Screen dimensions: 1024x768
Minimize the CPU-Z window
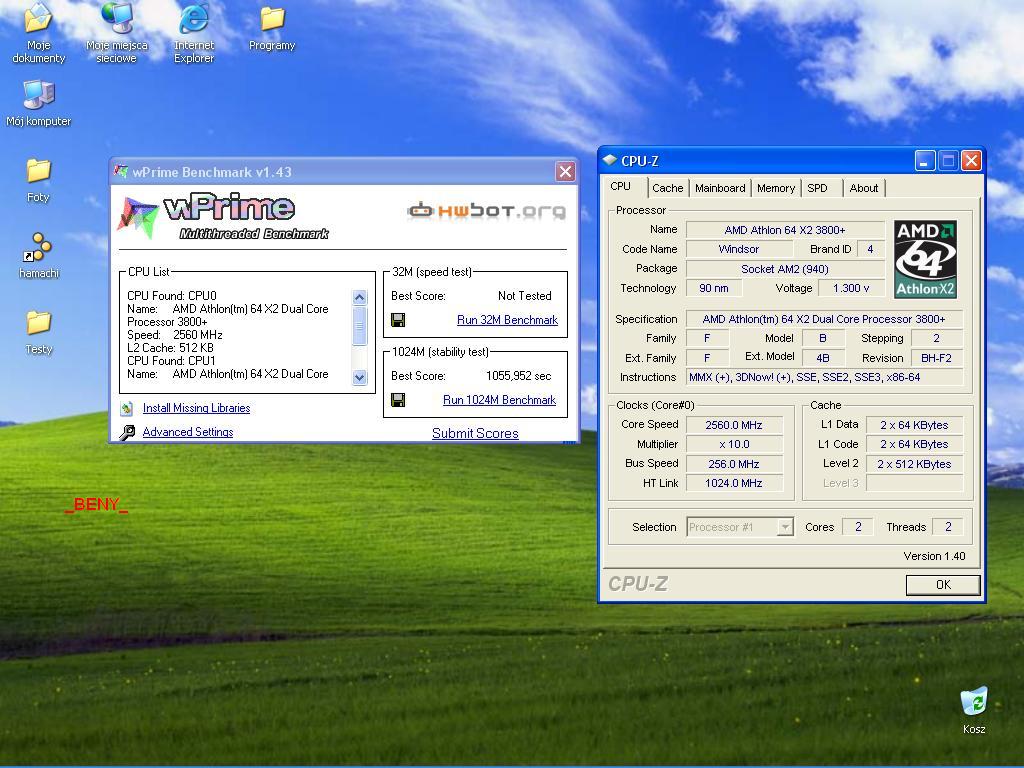(925, 161)
